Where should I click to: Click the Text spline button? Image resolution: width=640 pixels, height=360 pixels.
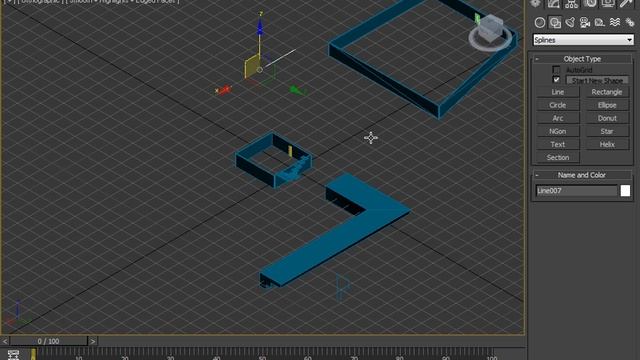(558, 144)
